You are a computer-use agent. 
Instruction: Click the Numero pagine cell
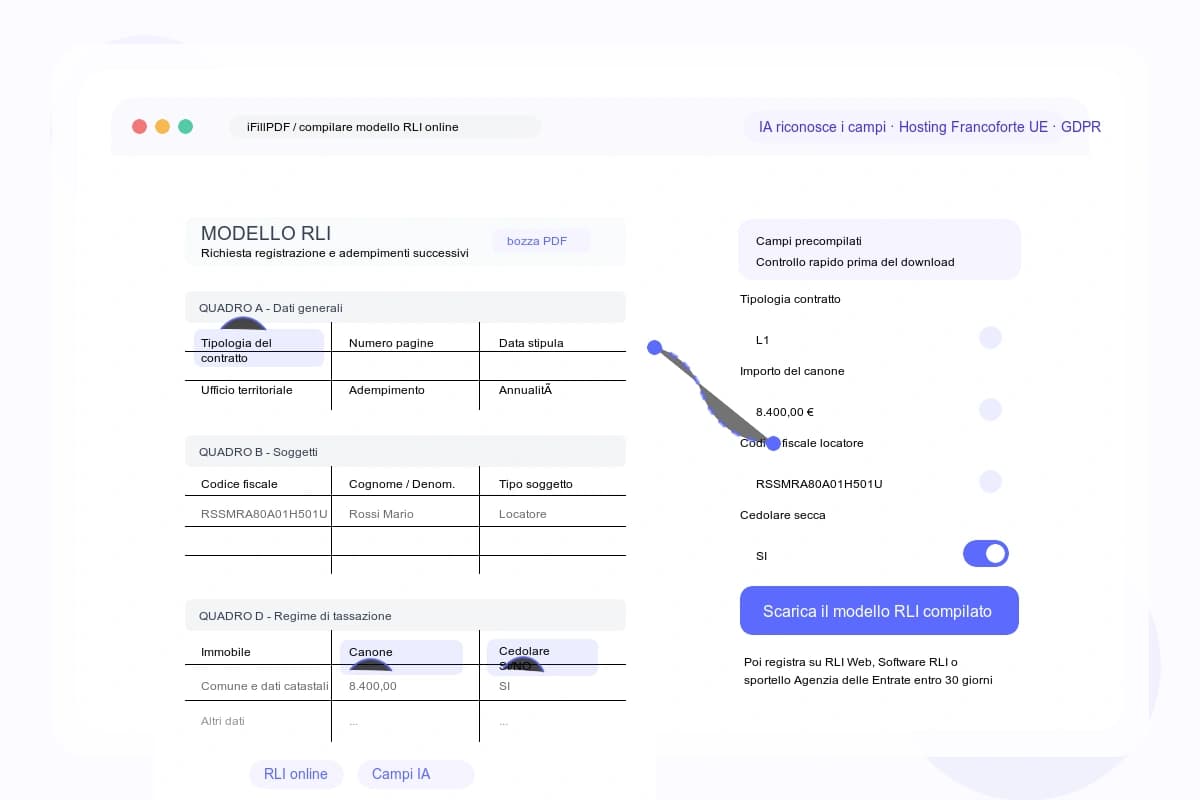(391, 343)
